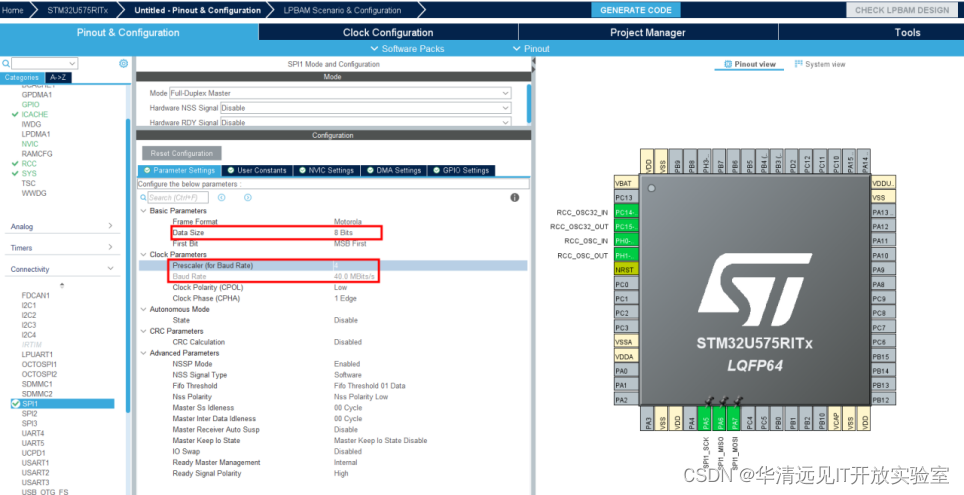The height and width of the screenshot is (495, 964).
Task: Click the PA0 pin on chip
Action: (x=626, y=371)
